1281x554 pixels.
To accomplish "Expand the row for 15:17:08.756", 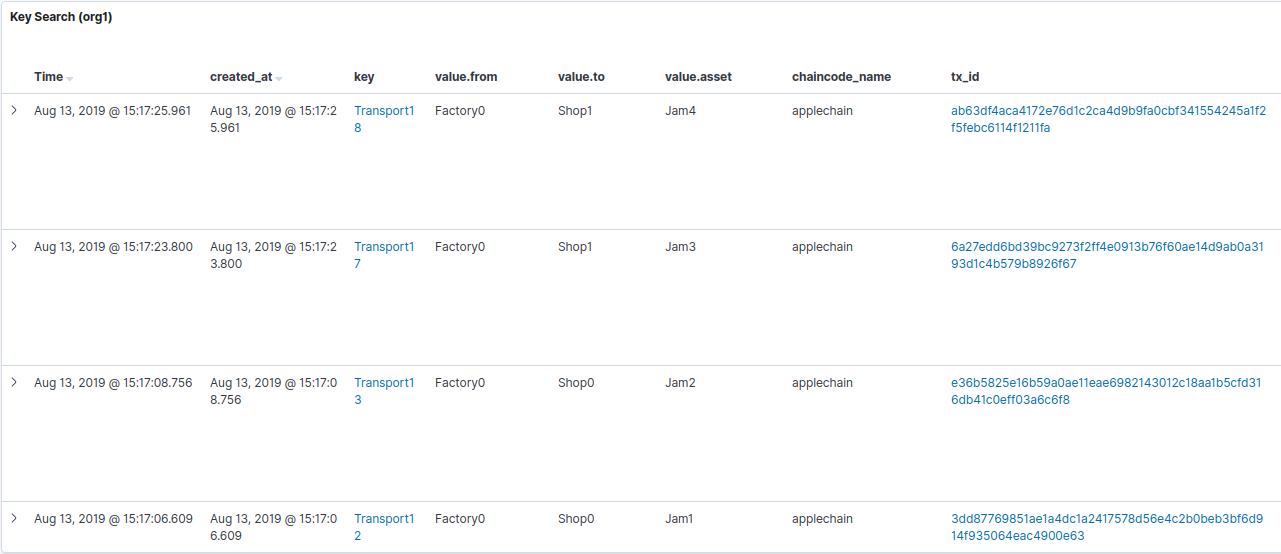I will coord(14,382).
